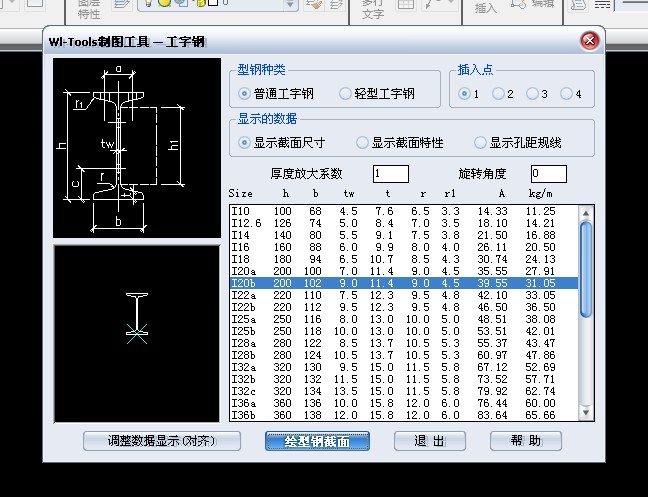Open 帮助 help button
648x497 pixels.
(x=526, y=441)
